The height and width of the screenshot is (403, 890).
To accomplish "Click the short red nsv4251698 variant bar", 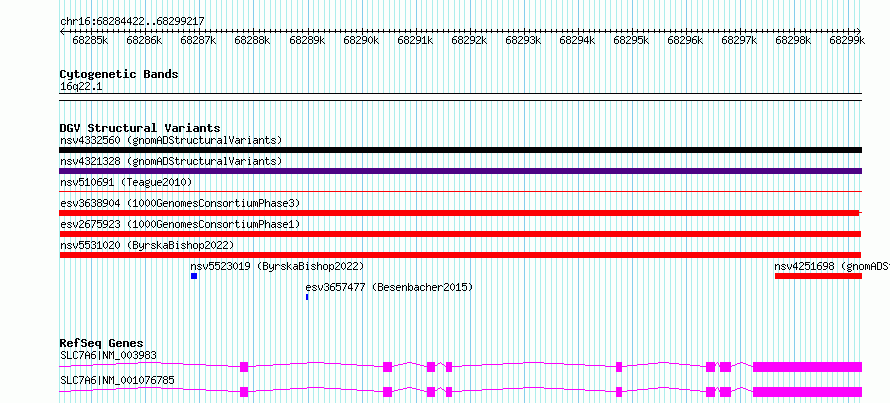I will [x=818, y=276].
